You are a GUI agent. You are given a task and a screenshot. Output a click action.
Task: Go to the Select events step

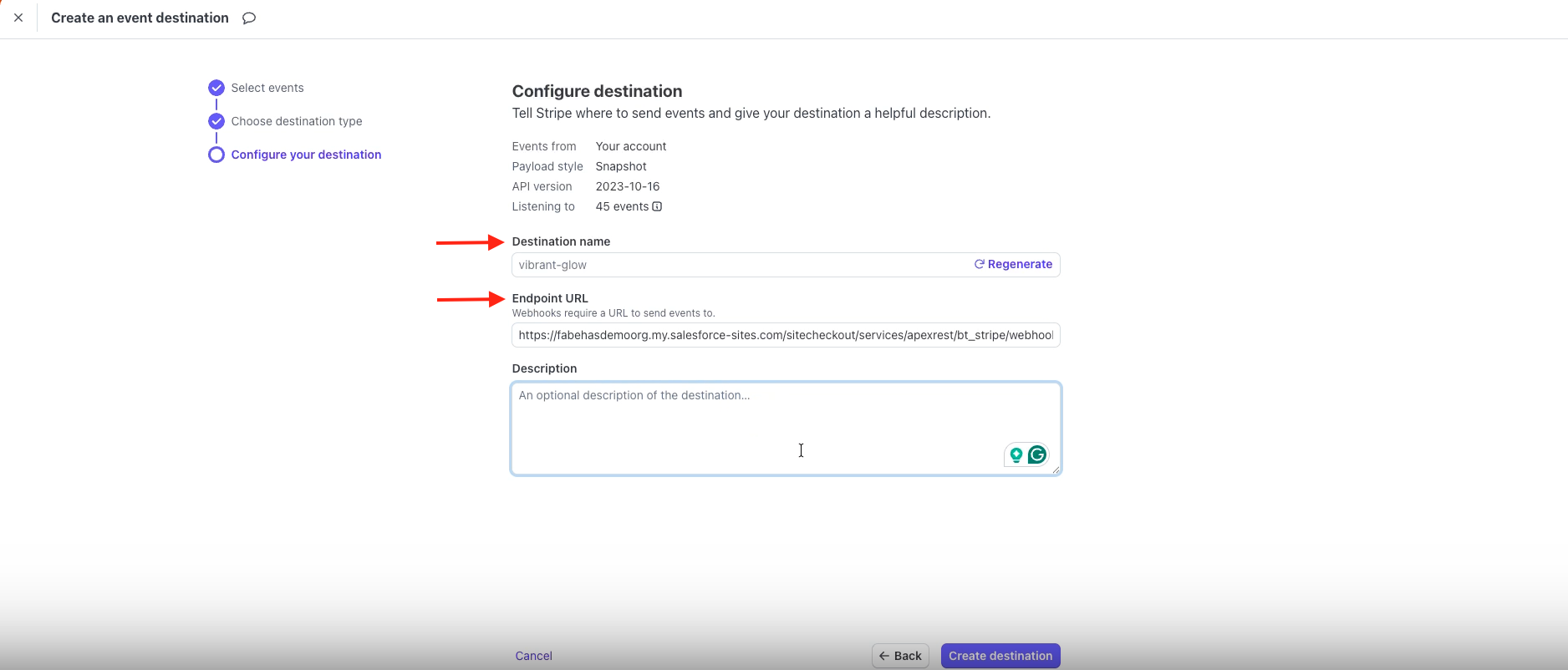[267, 88]
